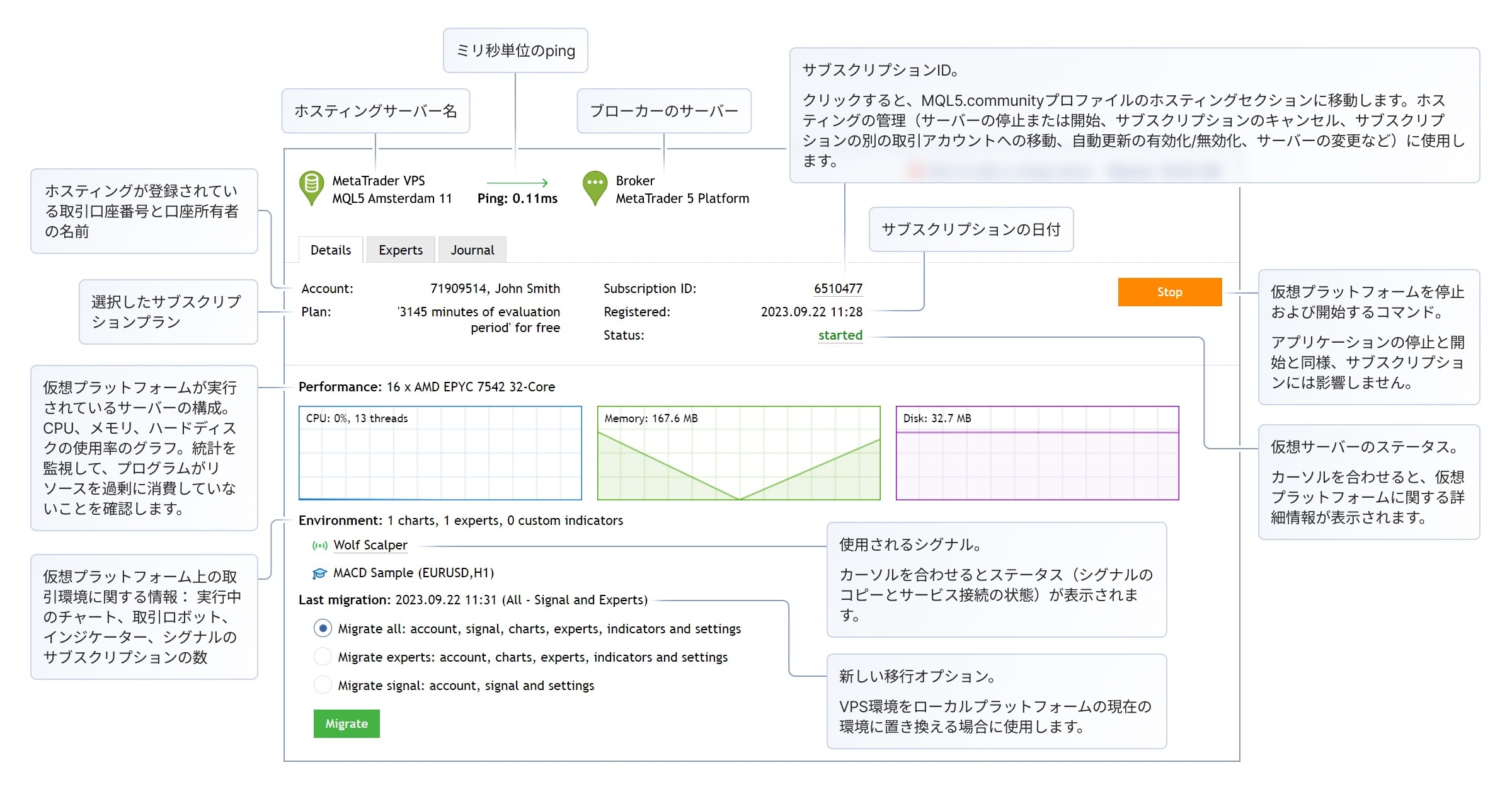This screenshot has width=1512, height=794.
Task: Click the CPU usage graph
Action: [440, 453]
